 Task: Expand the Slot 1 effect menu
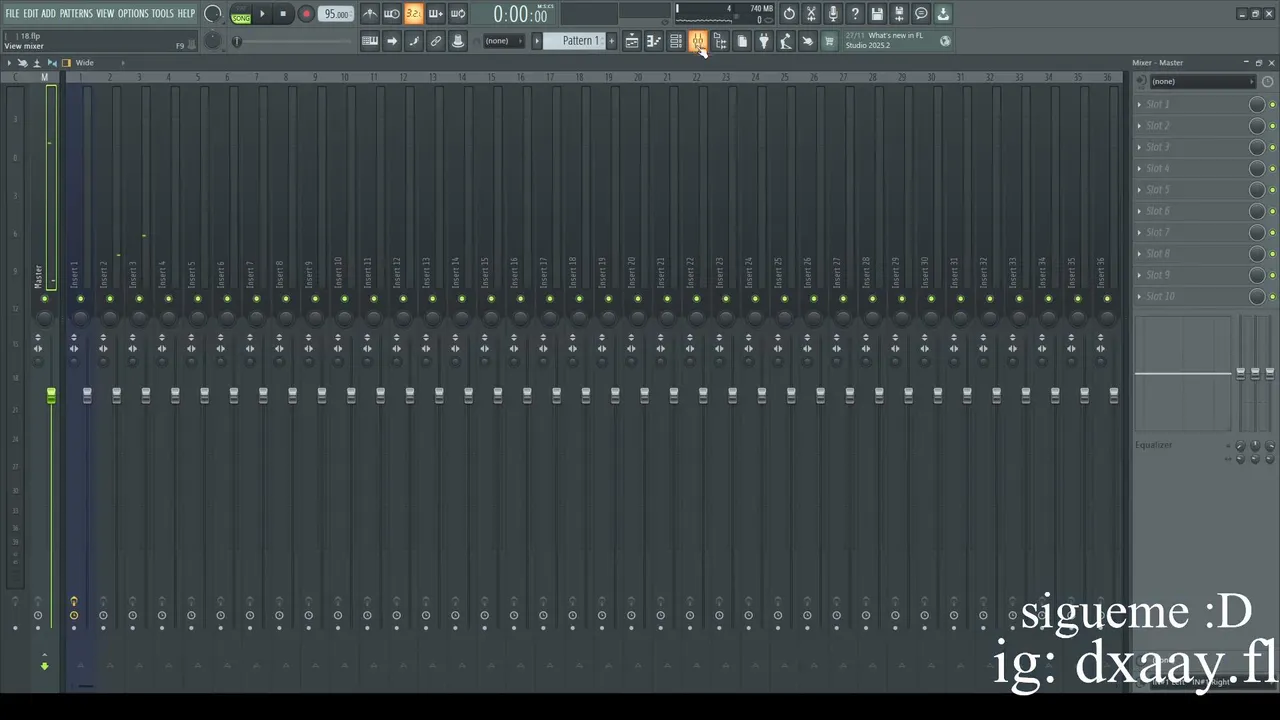coord(1139,104)
